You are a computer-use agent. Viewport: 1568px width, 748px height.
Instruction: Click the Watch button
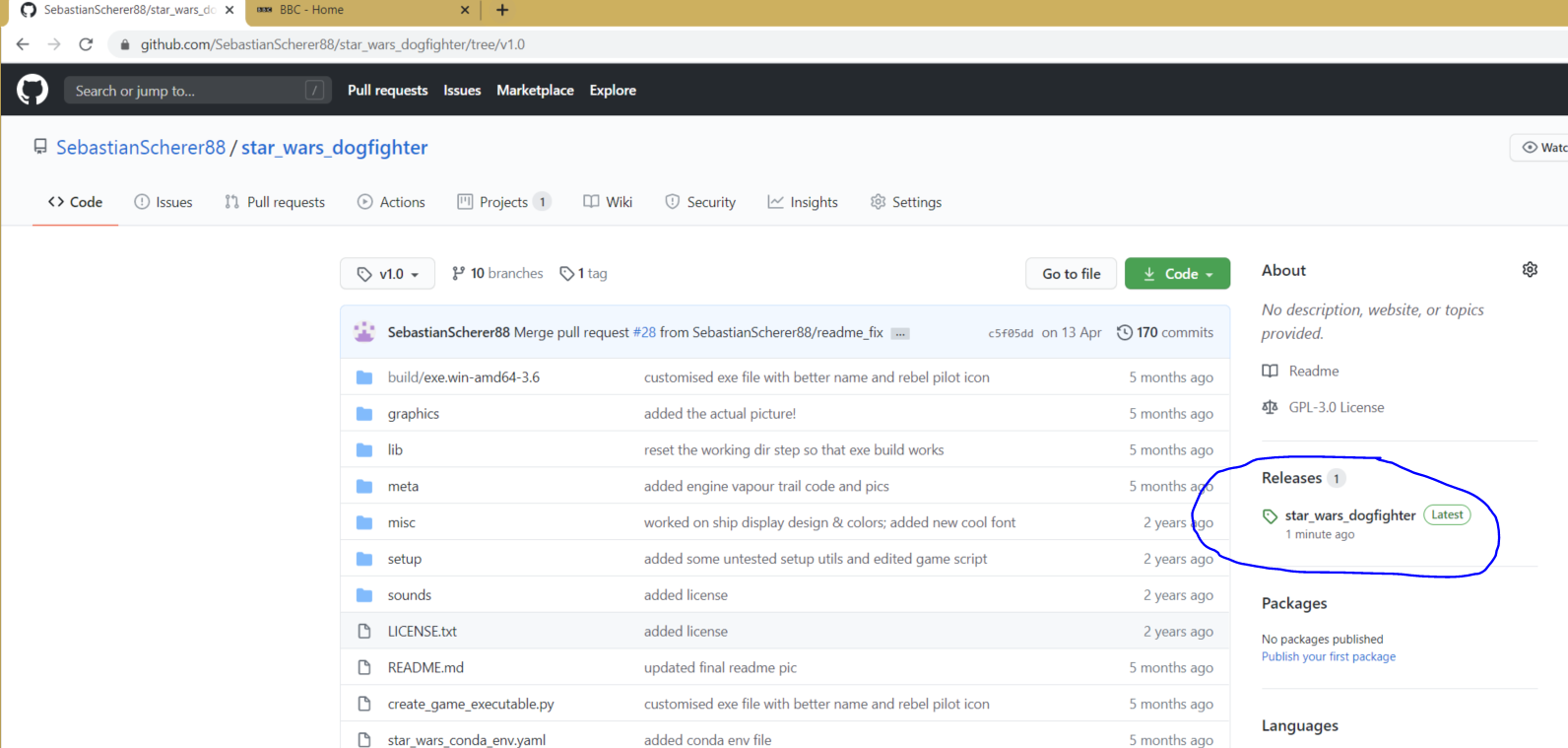pyautogui.click(x=1540, y=148)
